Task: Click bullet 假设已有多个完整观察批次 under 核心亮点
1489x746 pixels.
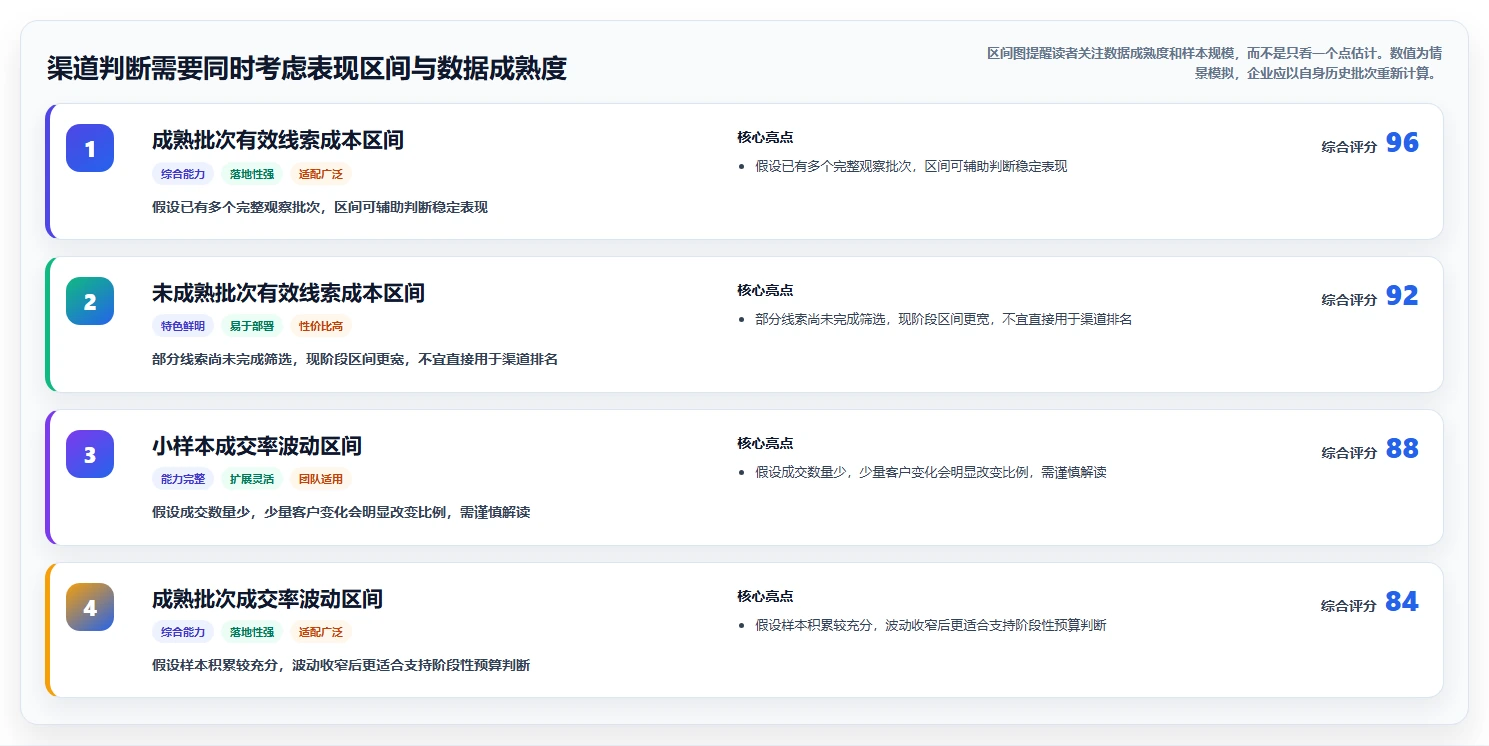Action: point(911,166)
